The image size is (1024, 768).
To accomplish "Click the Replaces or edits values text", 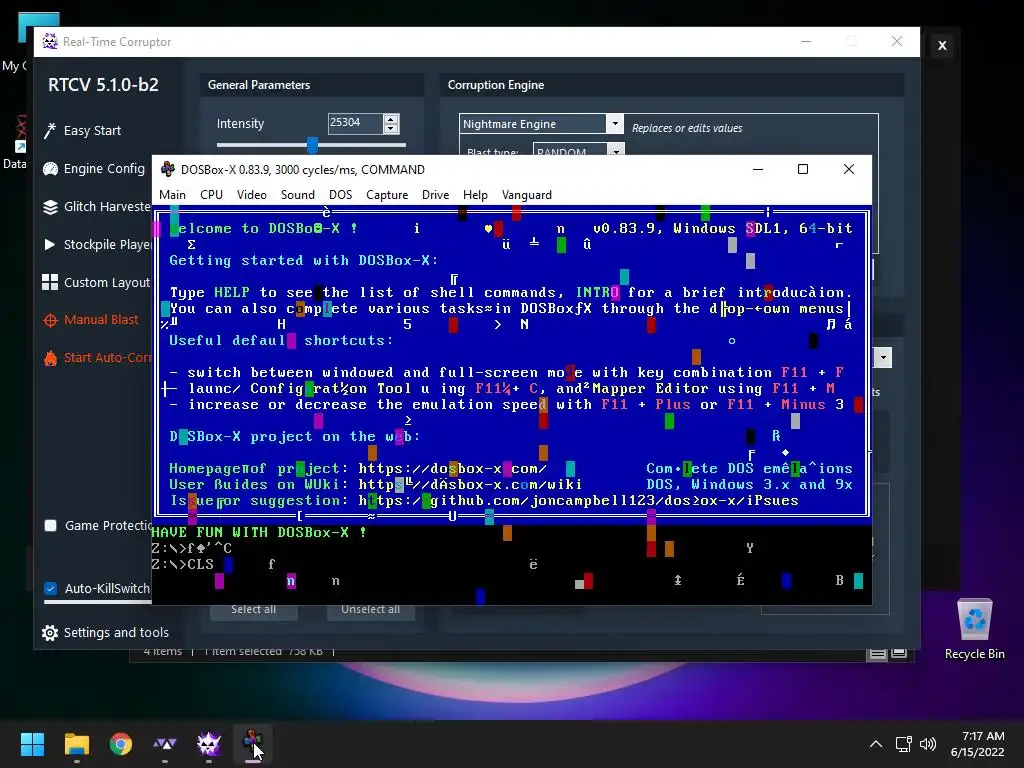I will 687,128.
